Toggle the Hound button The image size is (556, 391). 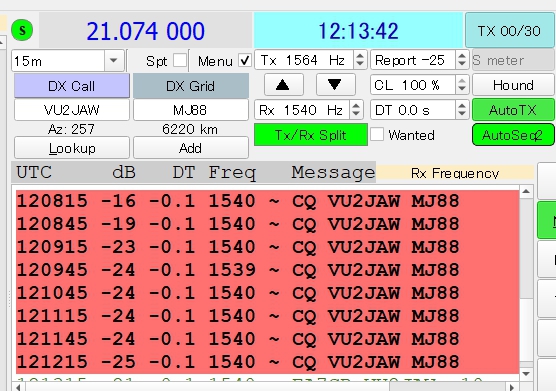pyautogui.click(x=513, y=85)
